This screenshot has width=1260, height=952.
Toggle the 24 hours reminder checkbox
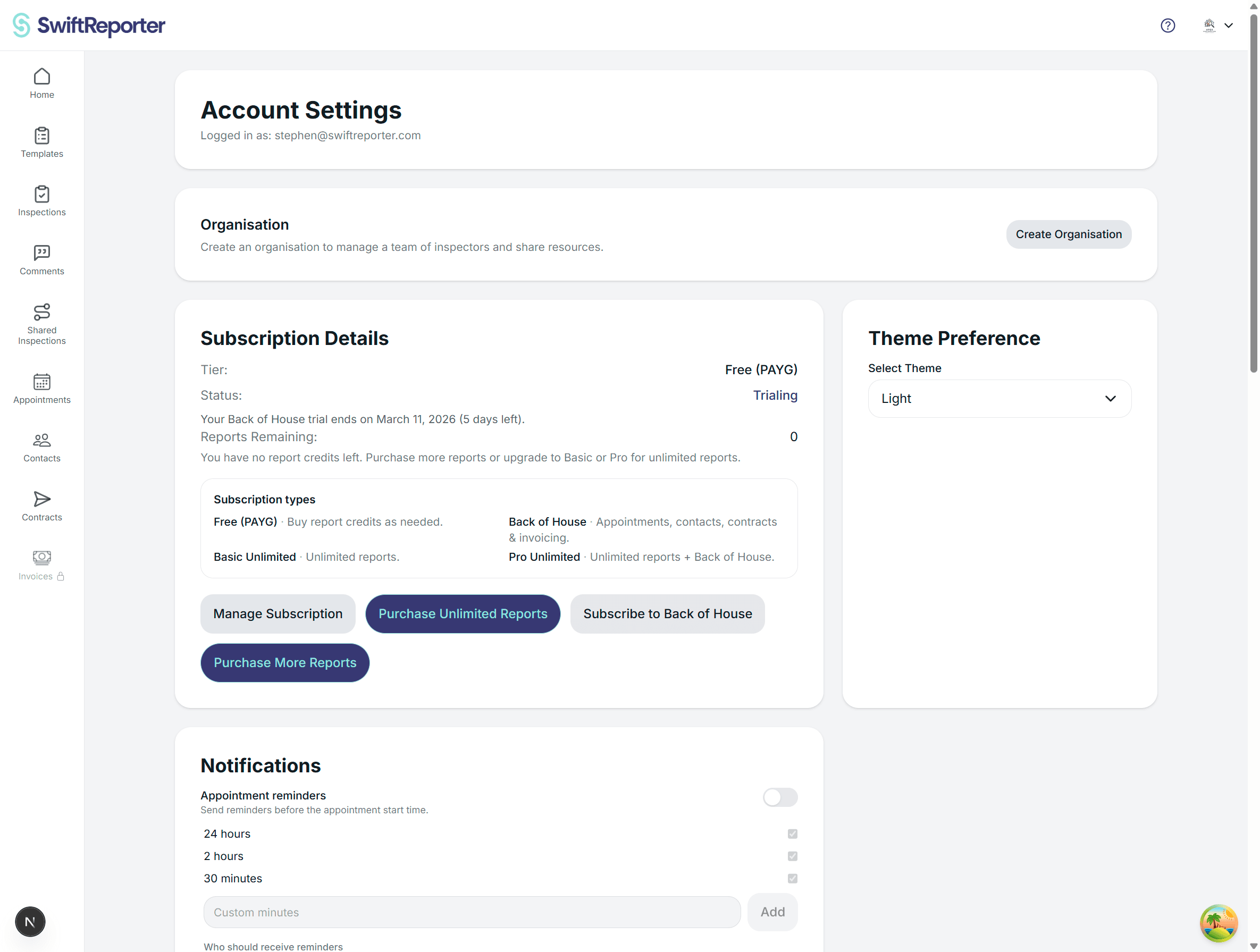(792, 833)
